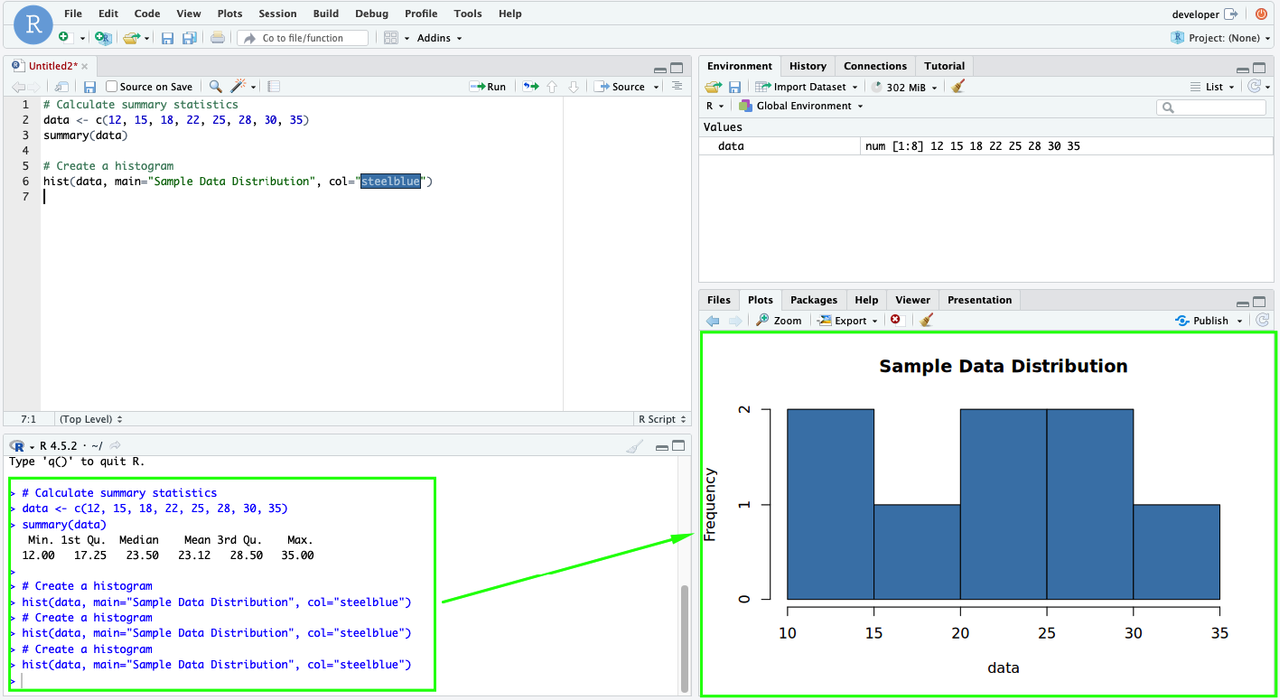Click the Publish button
The image size is (1280, 700).
[1208, 319]
